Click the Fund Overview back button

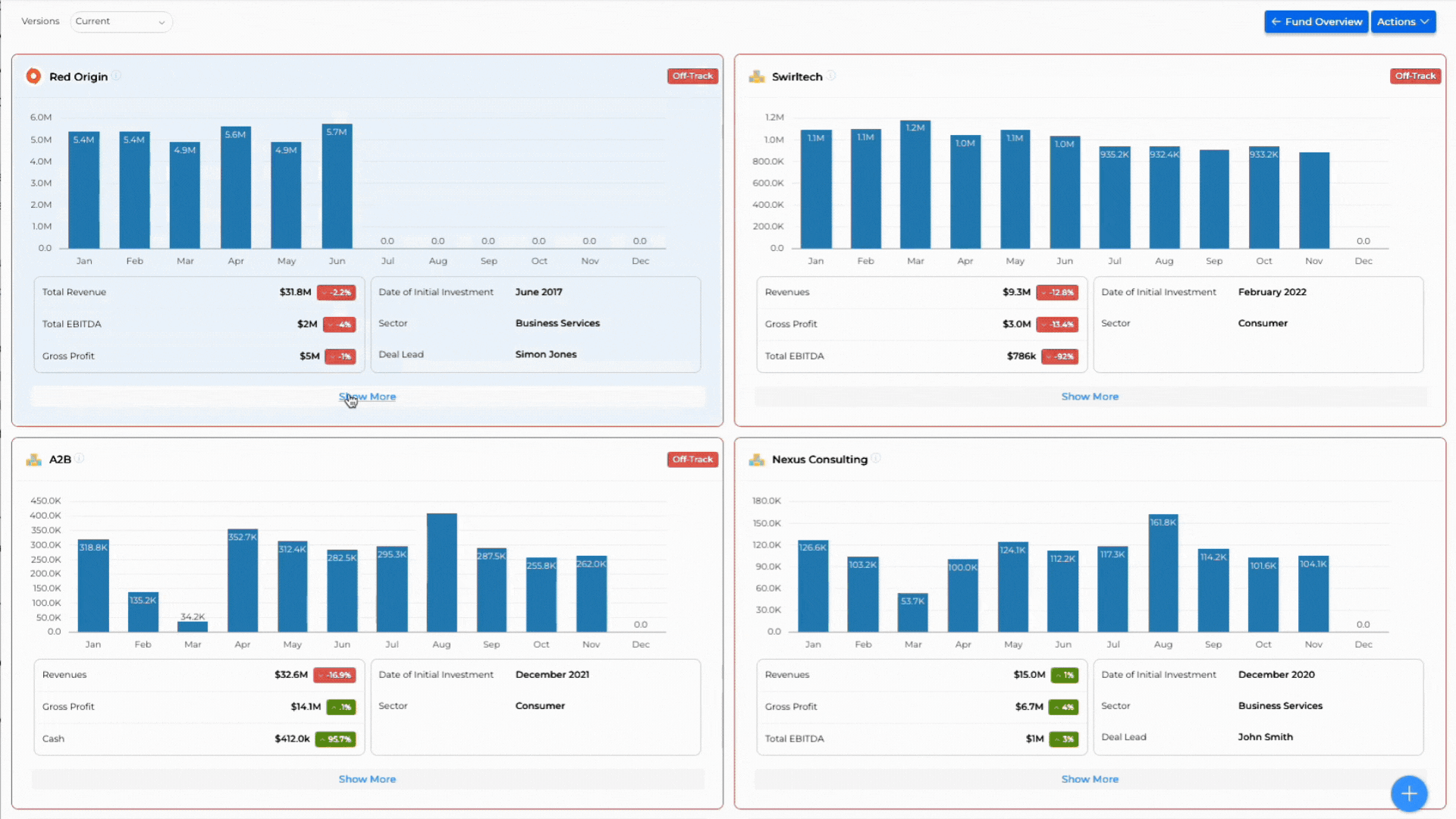pyautogui.click(x=1316, y=21)
